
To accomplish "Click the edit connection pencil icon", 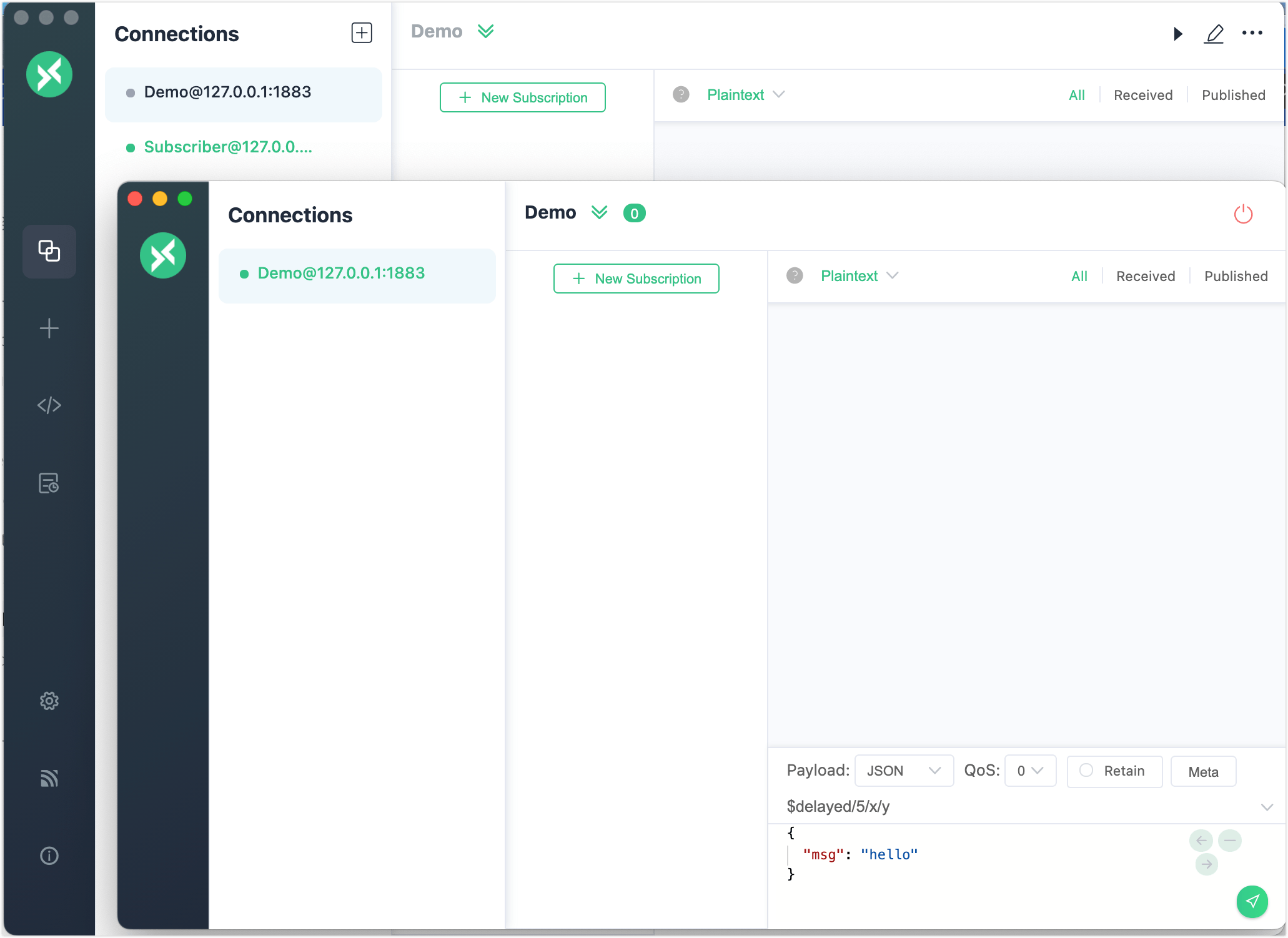I will pos(1214,34).
